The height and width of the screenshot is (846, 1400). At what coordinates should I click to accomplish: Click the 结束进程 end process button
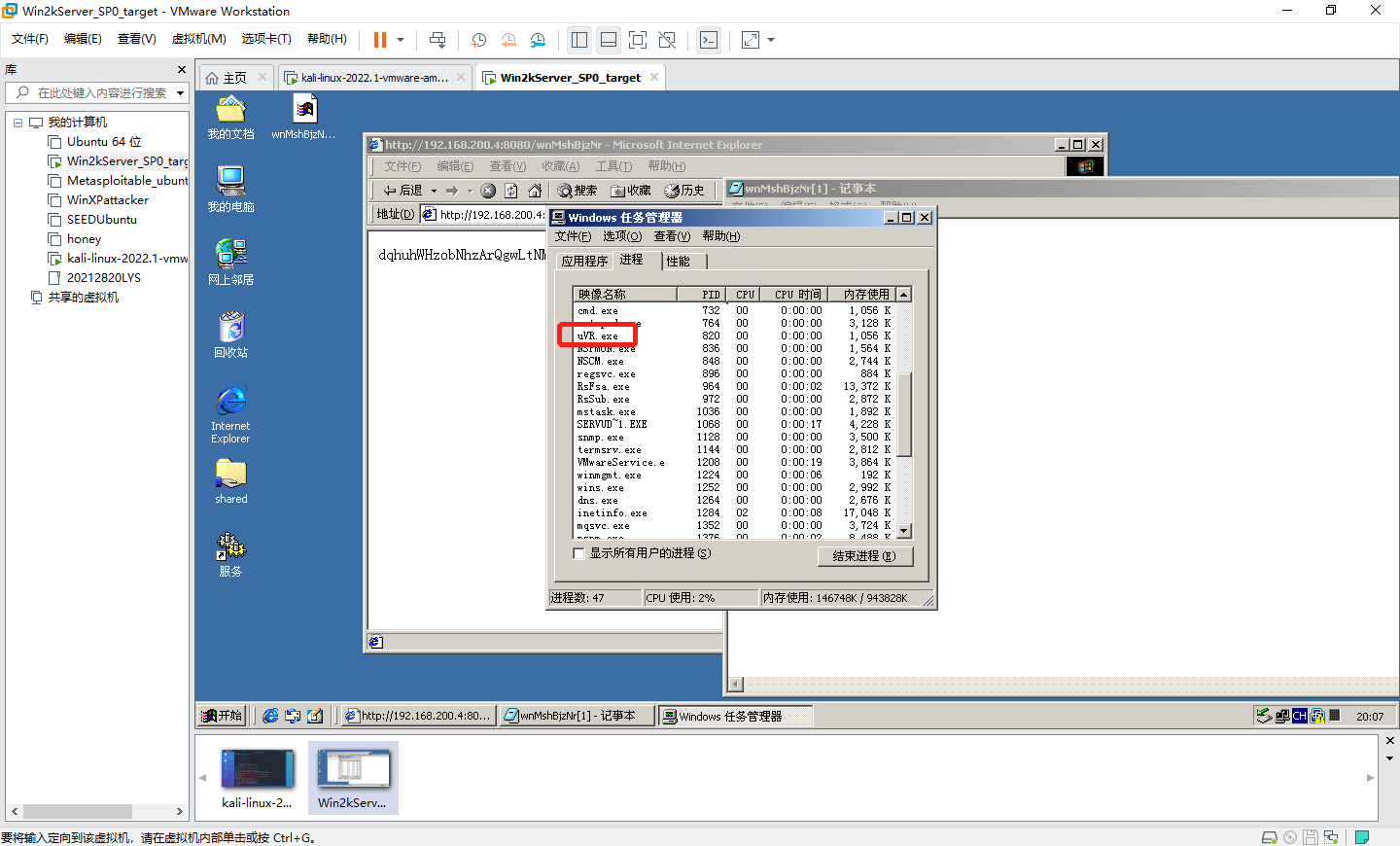(864, 556)
